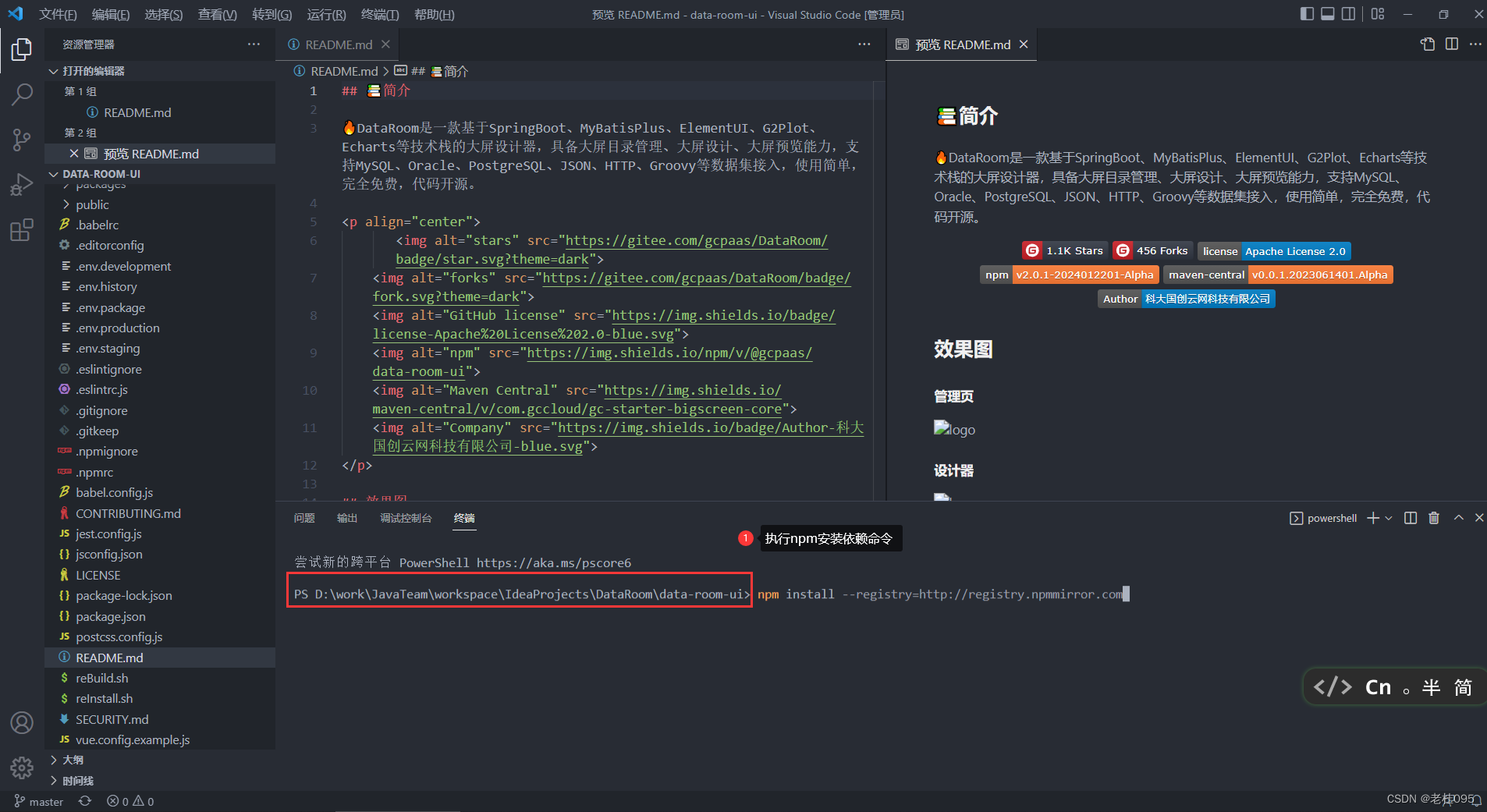1487x812 pixels.
Task: Toggle primary side bar visibility
Action: tap(1307, 14)
